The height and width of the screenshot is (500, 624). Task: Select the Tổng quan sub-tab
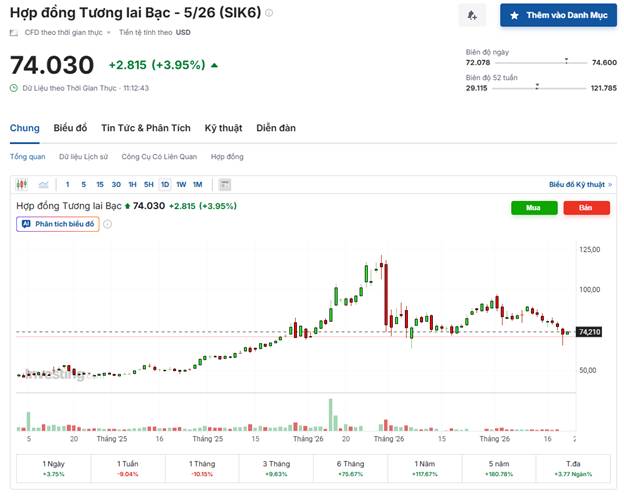[27, 156]
